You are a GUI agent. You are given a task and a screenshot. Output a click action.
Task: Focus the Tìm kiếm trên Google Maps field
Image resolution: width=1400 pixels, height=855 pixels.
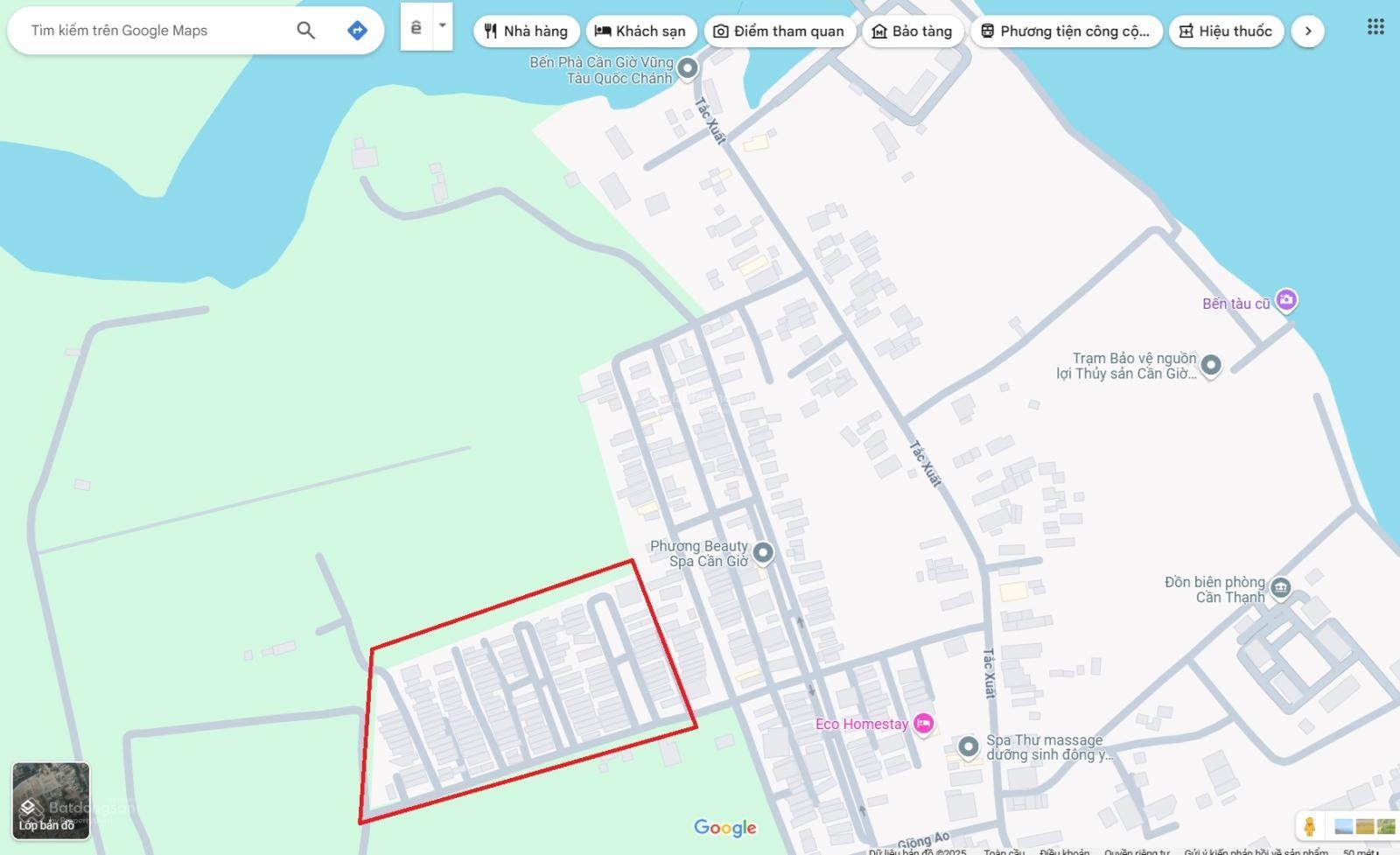(x=157, y=31)
